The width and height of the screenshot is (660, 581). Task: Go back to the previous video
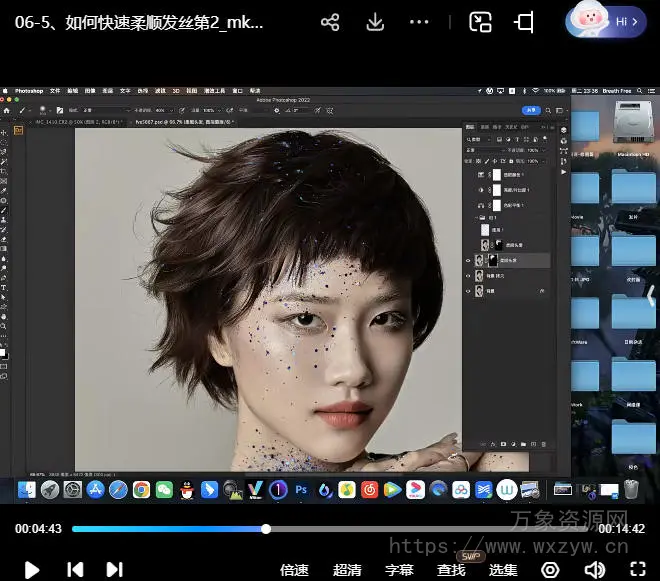point(75,569)
